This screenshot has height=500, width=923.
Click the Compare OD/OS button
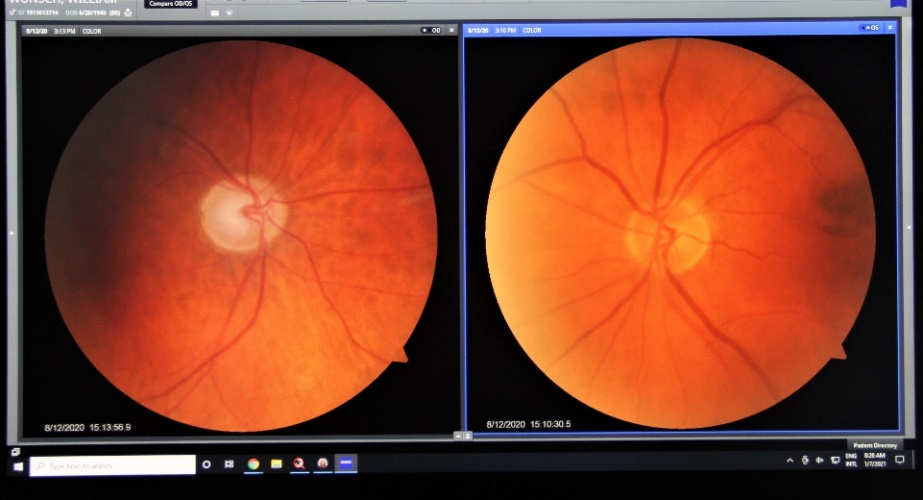pyautogui.click(x=172, y=4)
